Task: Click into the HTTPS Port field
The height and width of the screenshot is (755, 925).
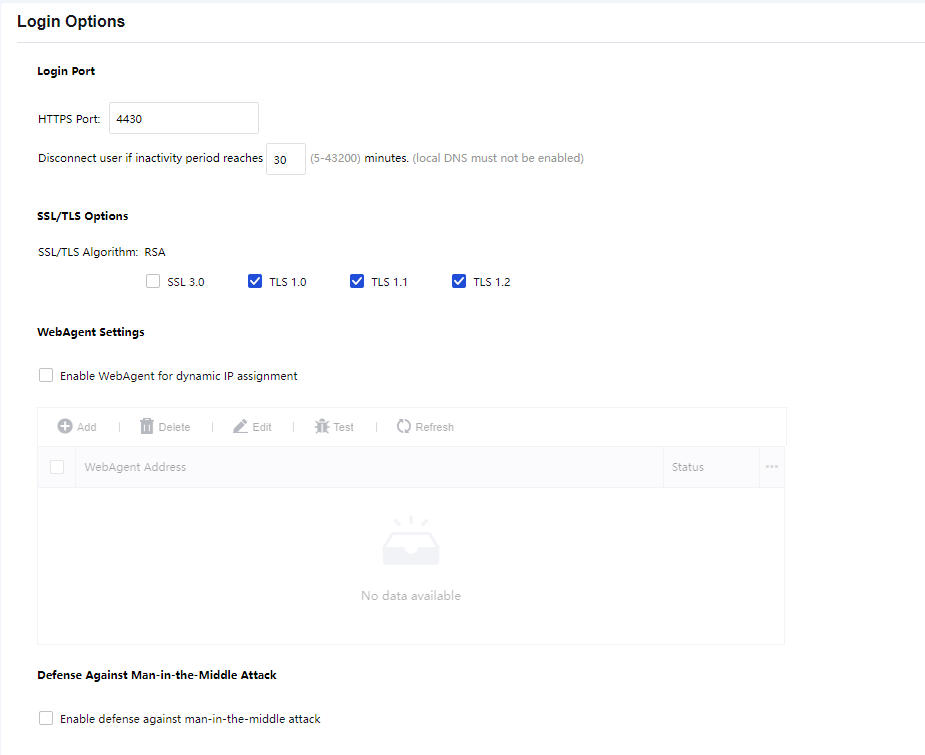Action: (x=183, y=118)
